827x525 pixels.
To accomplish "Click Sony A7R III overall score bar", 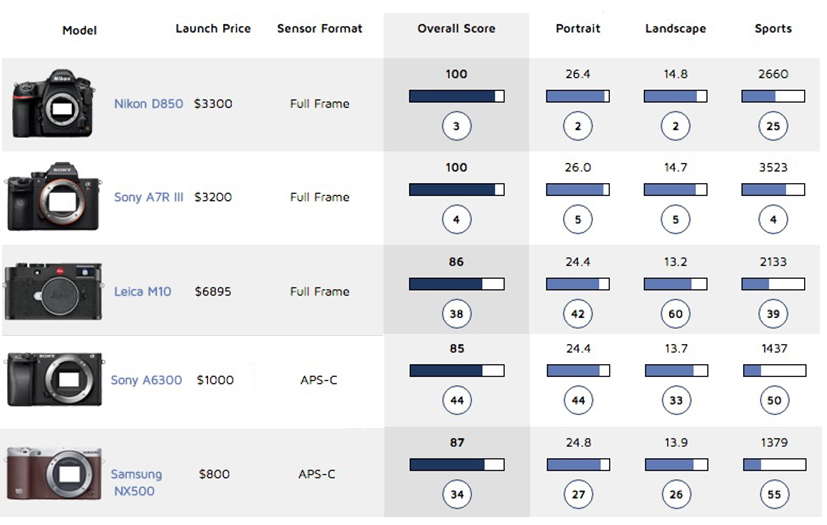I will 456,189.
